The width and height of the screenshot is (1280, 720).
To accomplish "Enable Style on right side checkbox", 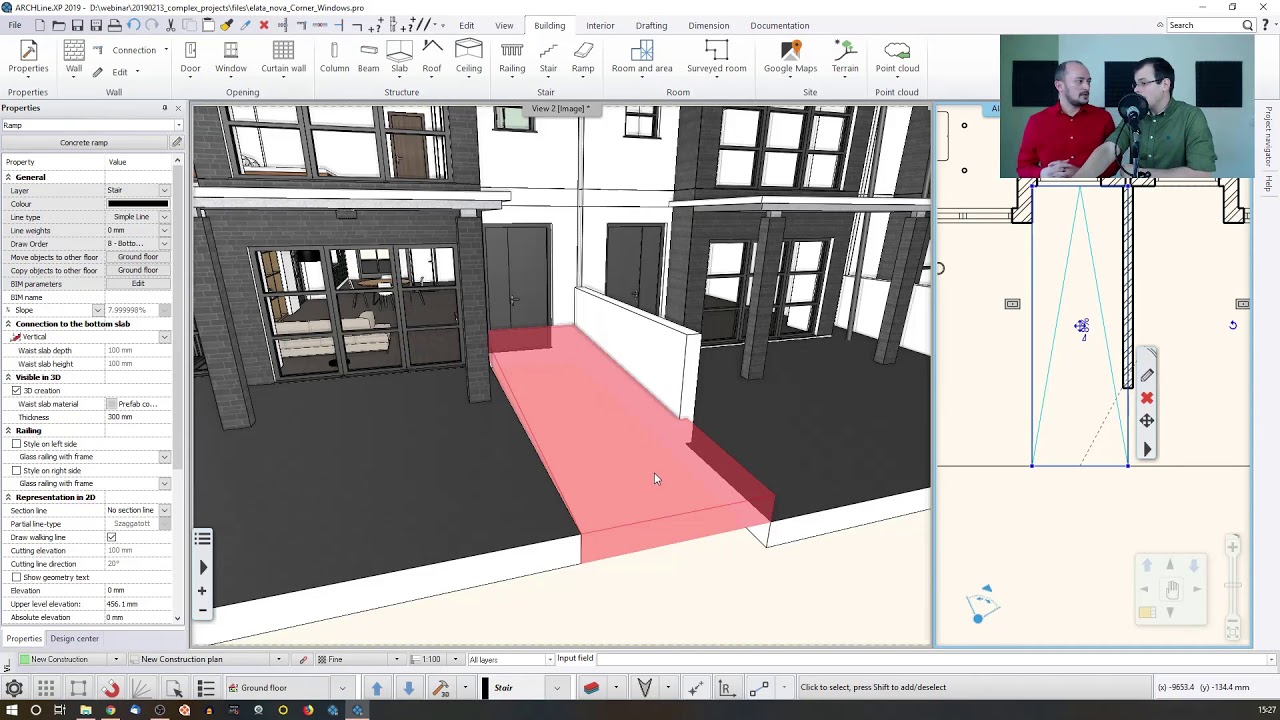I will [x=16, y=470].
